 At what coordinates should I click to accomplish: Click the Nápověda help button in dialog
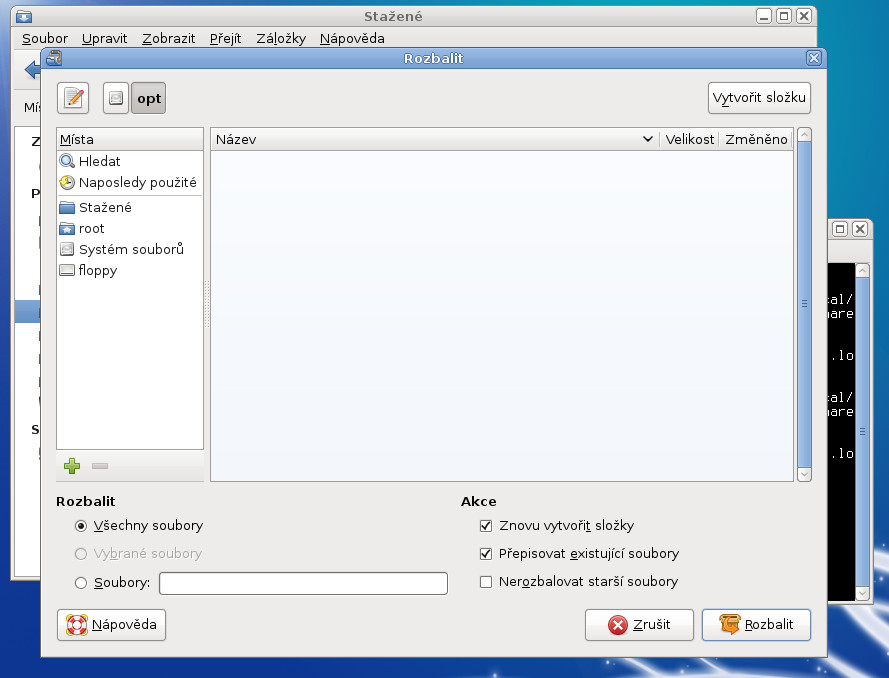pos(112,625)
